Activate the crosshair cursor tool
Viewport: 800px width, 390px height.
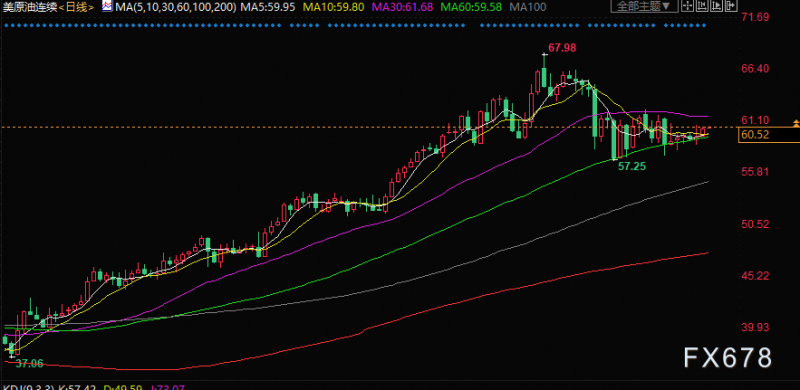(x=688, y=6)
